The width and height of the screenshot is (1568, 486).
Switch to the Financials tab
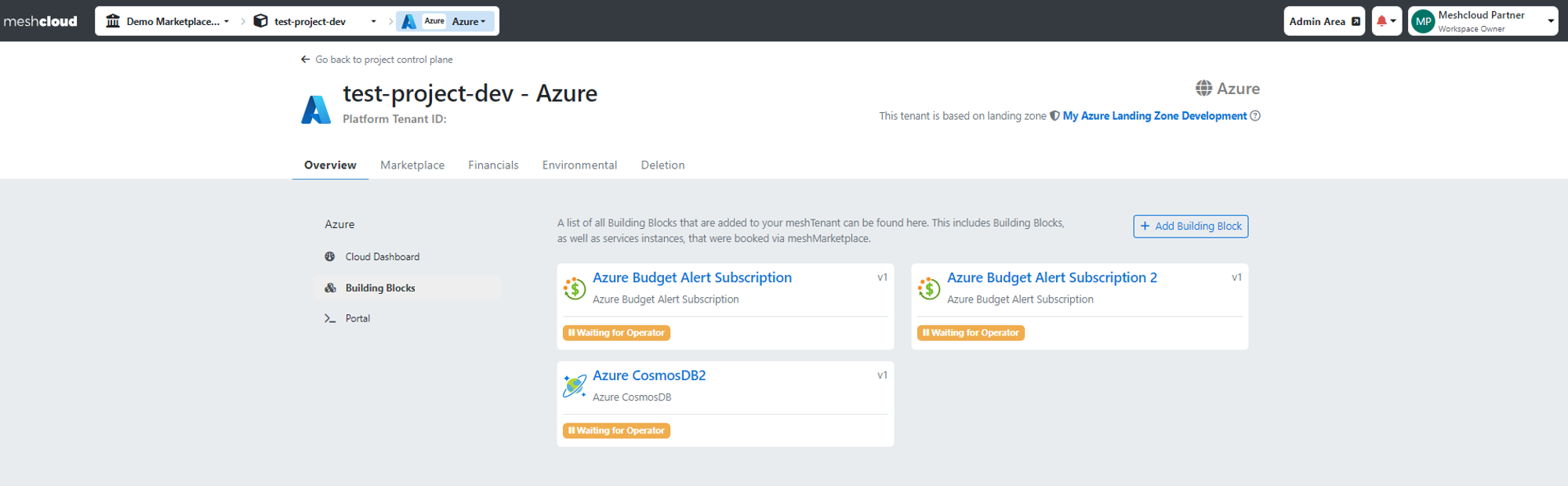[x=493, y=165]
